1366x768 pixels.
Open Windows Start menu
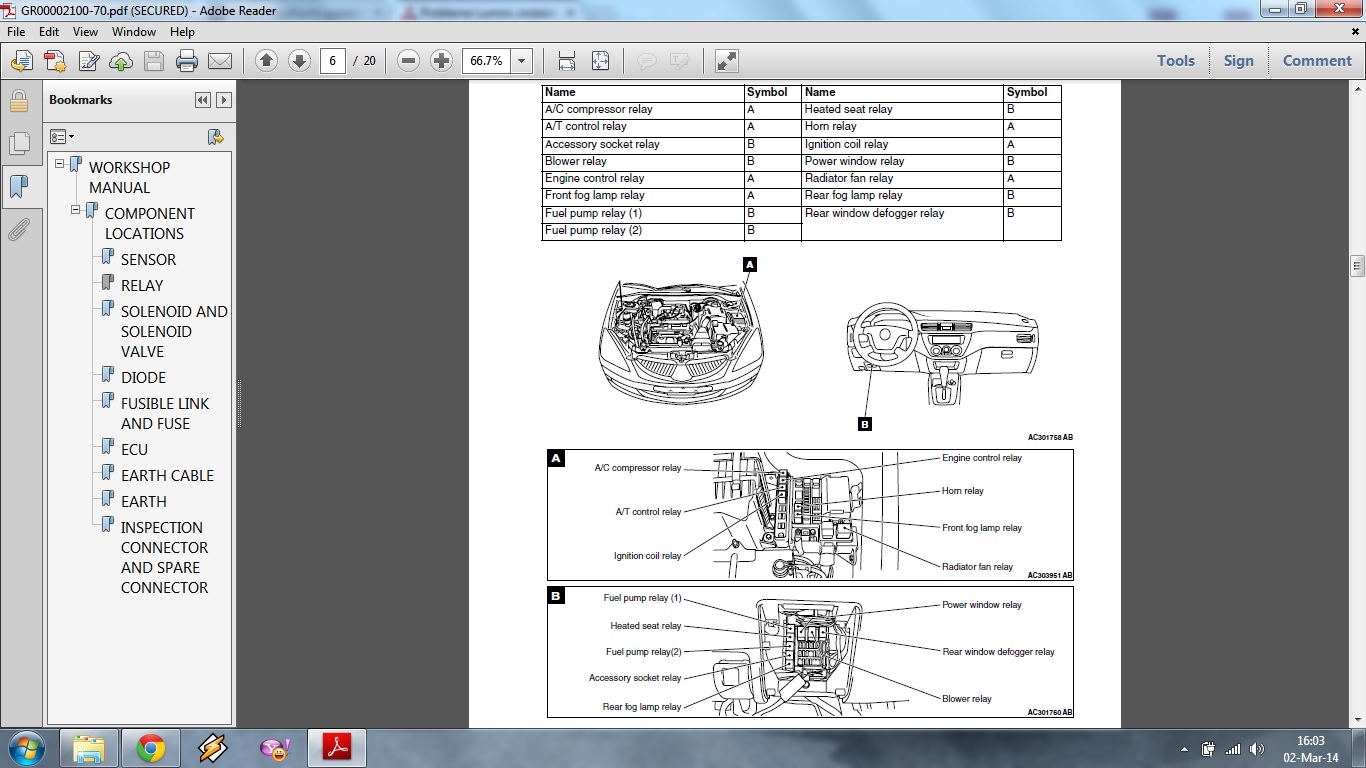coord(25,748)
